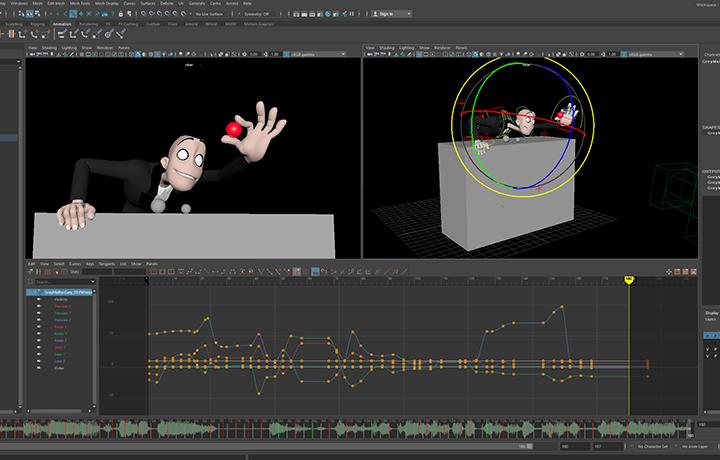Click yellow current-time marker in Graph Editor
This screenshot has height=460, width=720.
click(x=629, y=280)
